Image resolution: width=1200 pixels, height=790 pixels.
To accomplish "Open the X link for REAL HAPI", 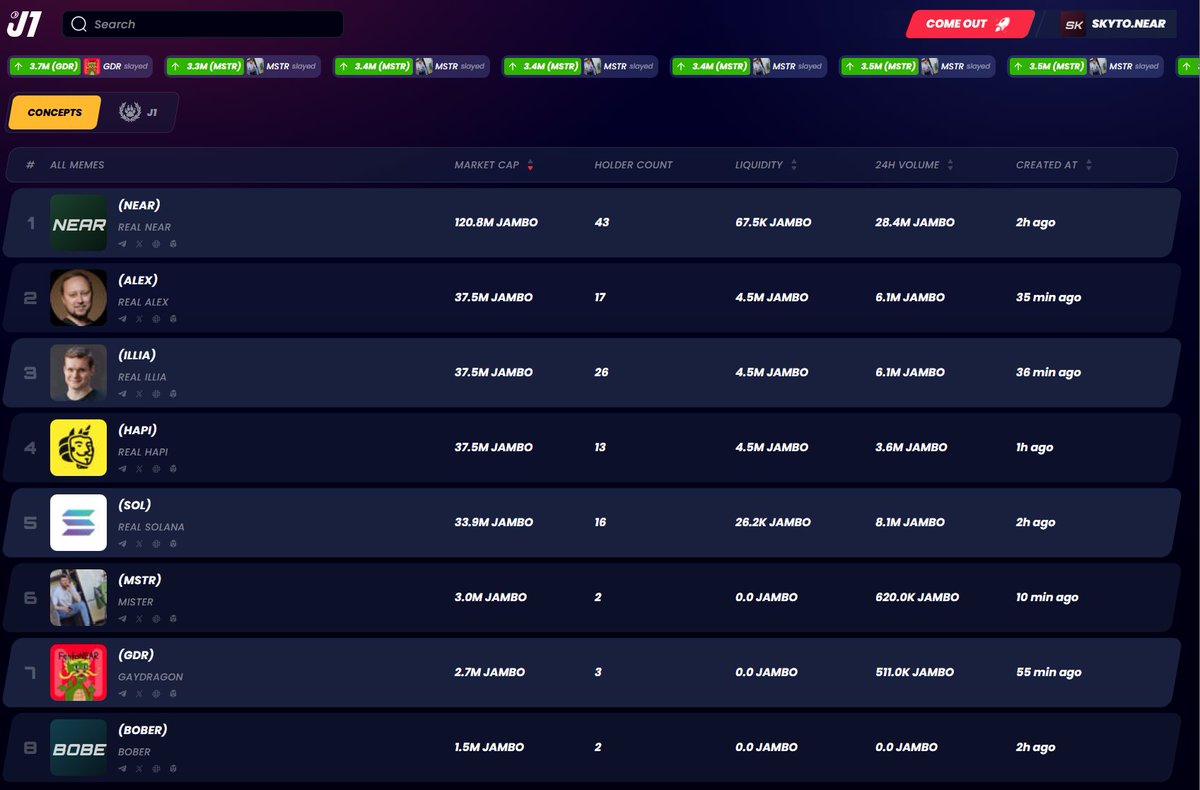I will 139,469.
